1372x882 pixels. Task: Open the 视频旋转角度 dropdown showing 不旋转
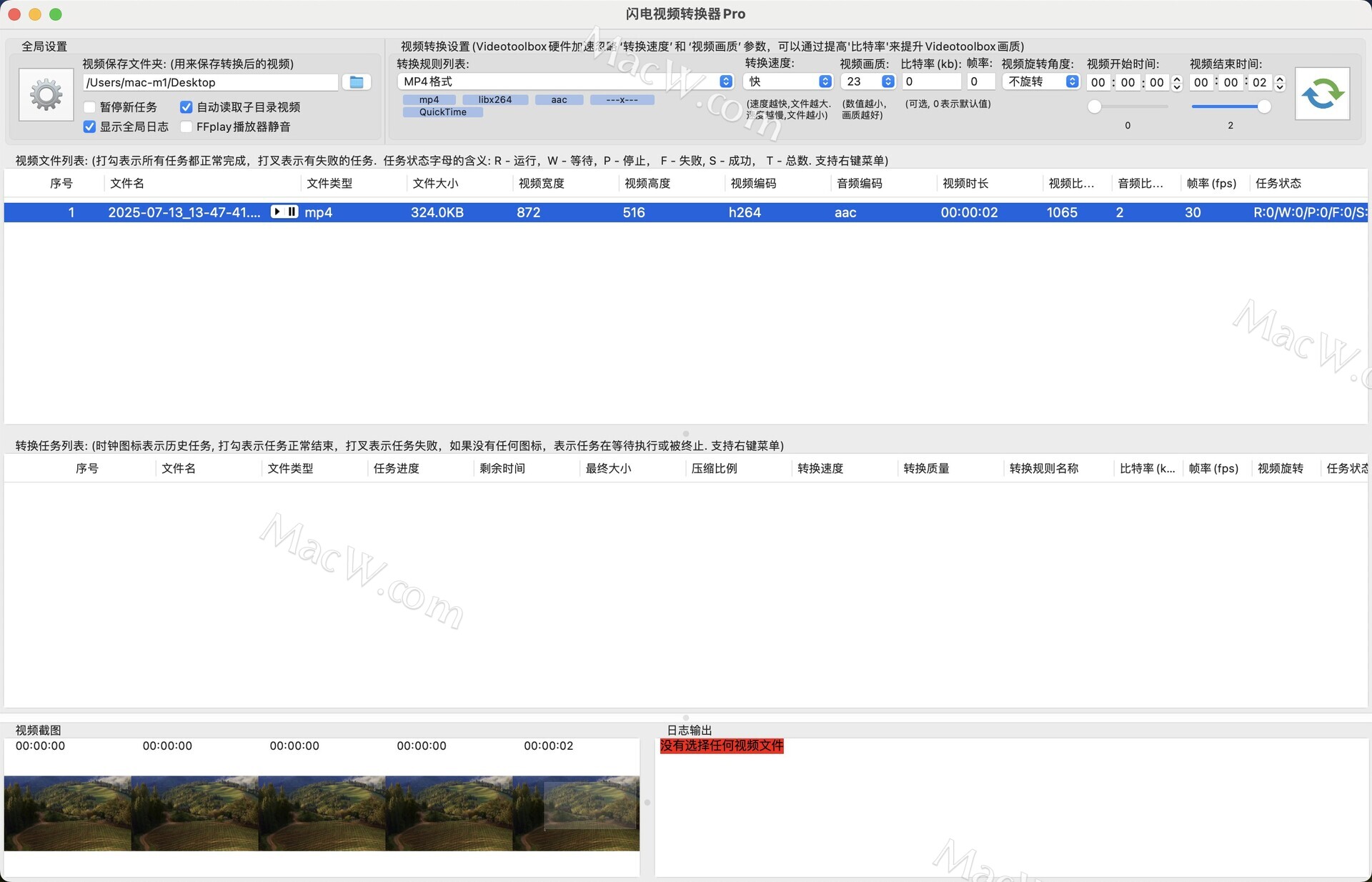pos(1040,81)
